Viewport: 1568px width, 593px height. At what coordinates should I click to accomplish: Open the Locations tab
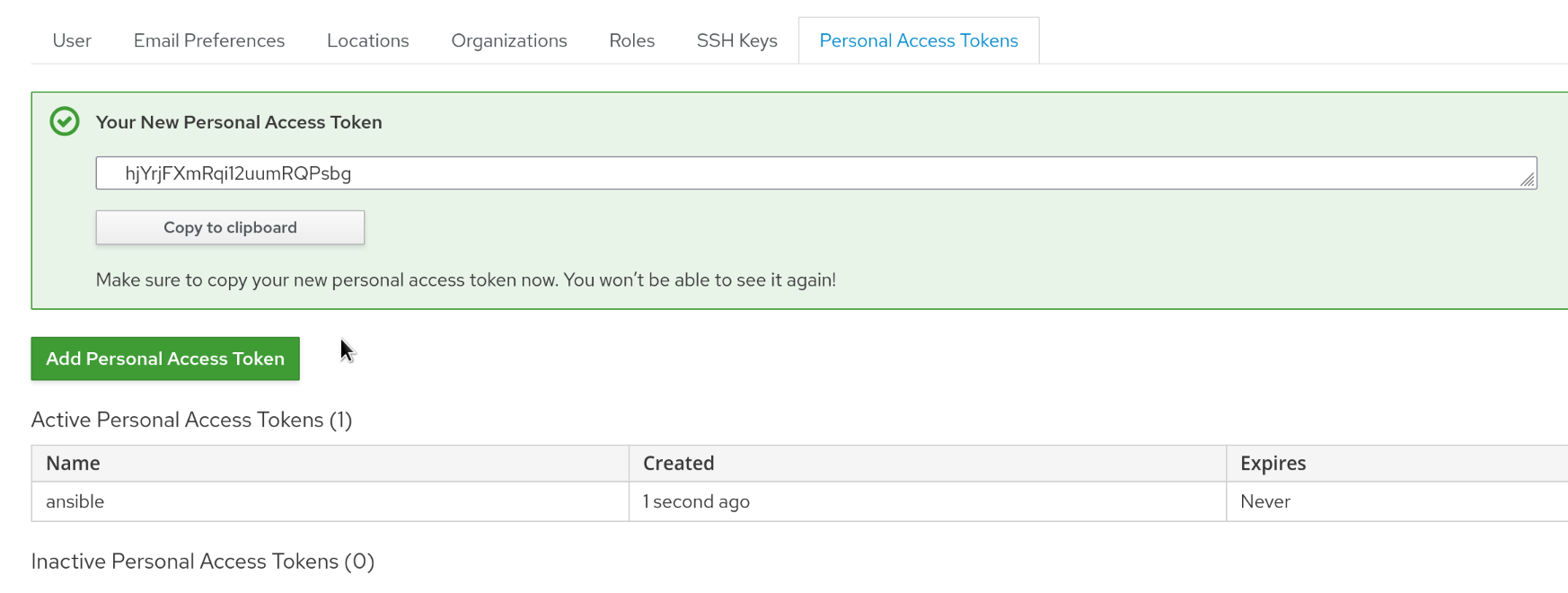click(368, 40)
